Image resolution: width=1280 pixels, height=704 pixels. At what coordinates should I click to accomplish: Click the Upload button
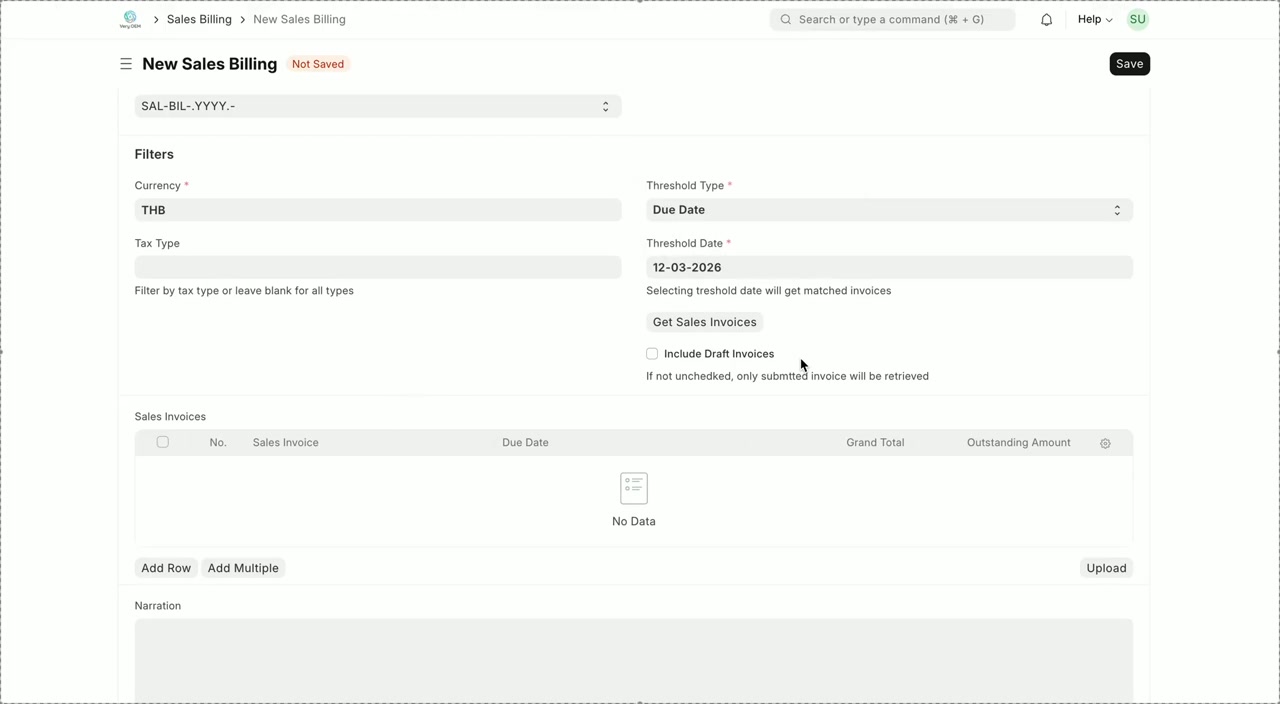point(1106,568)
